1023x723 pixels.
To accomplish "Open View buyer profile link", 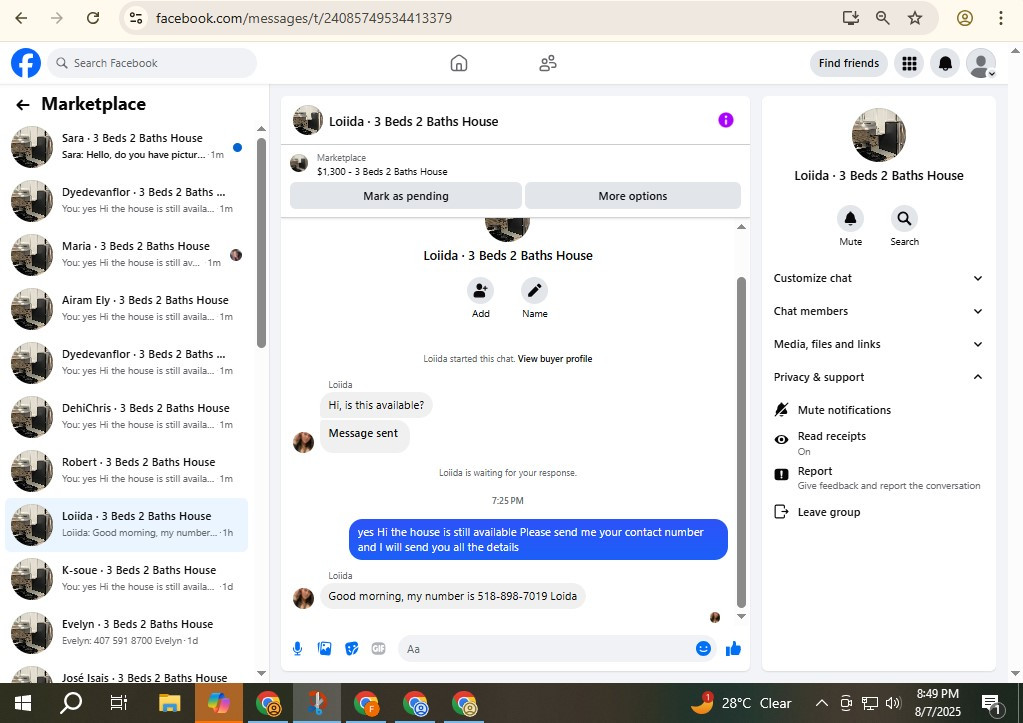I will pos(555,359).
